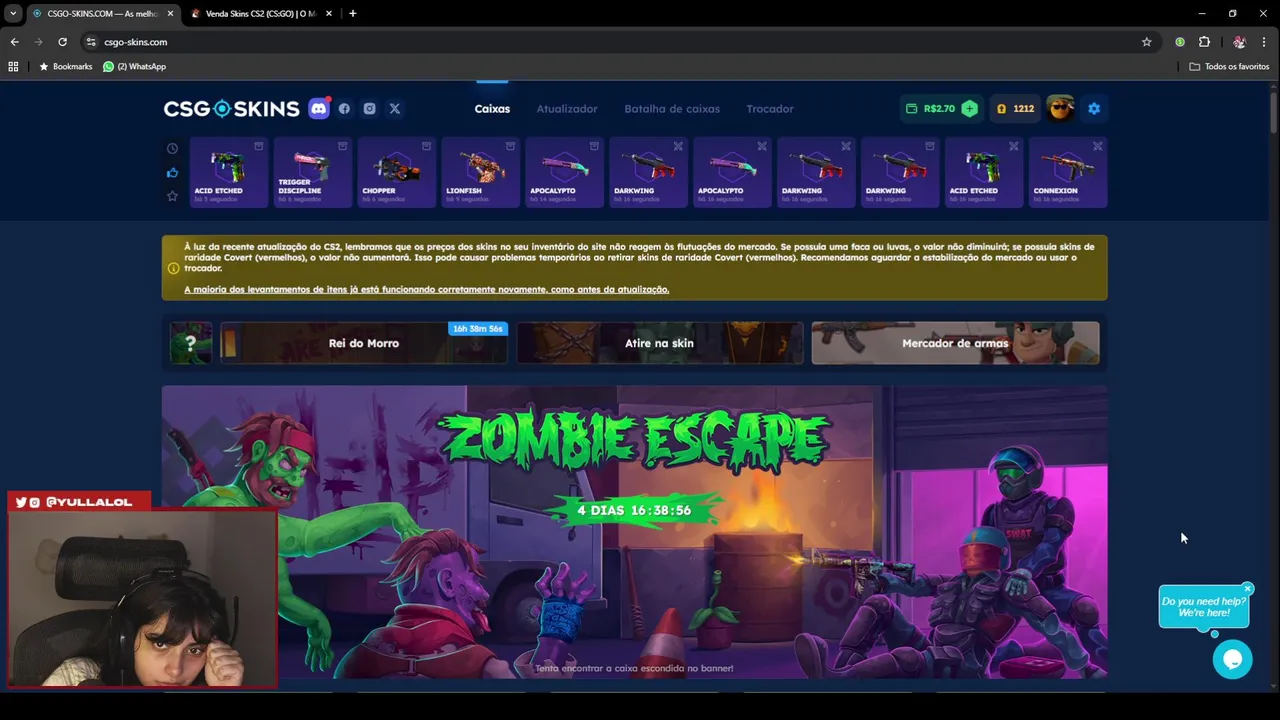The height and width of the screenshot is (720, 1280).
Task: Select the Batalha de caixas tab
Action: [672, 108]
